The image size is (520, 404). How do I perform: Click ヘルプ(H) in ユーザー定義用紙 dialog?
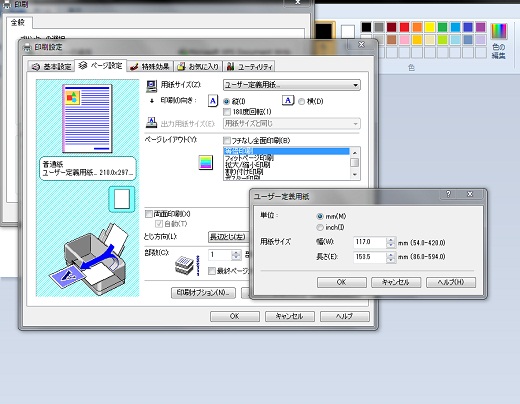click(x=451, y=282)
